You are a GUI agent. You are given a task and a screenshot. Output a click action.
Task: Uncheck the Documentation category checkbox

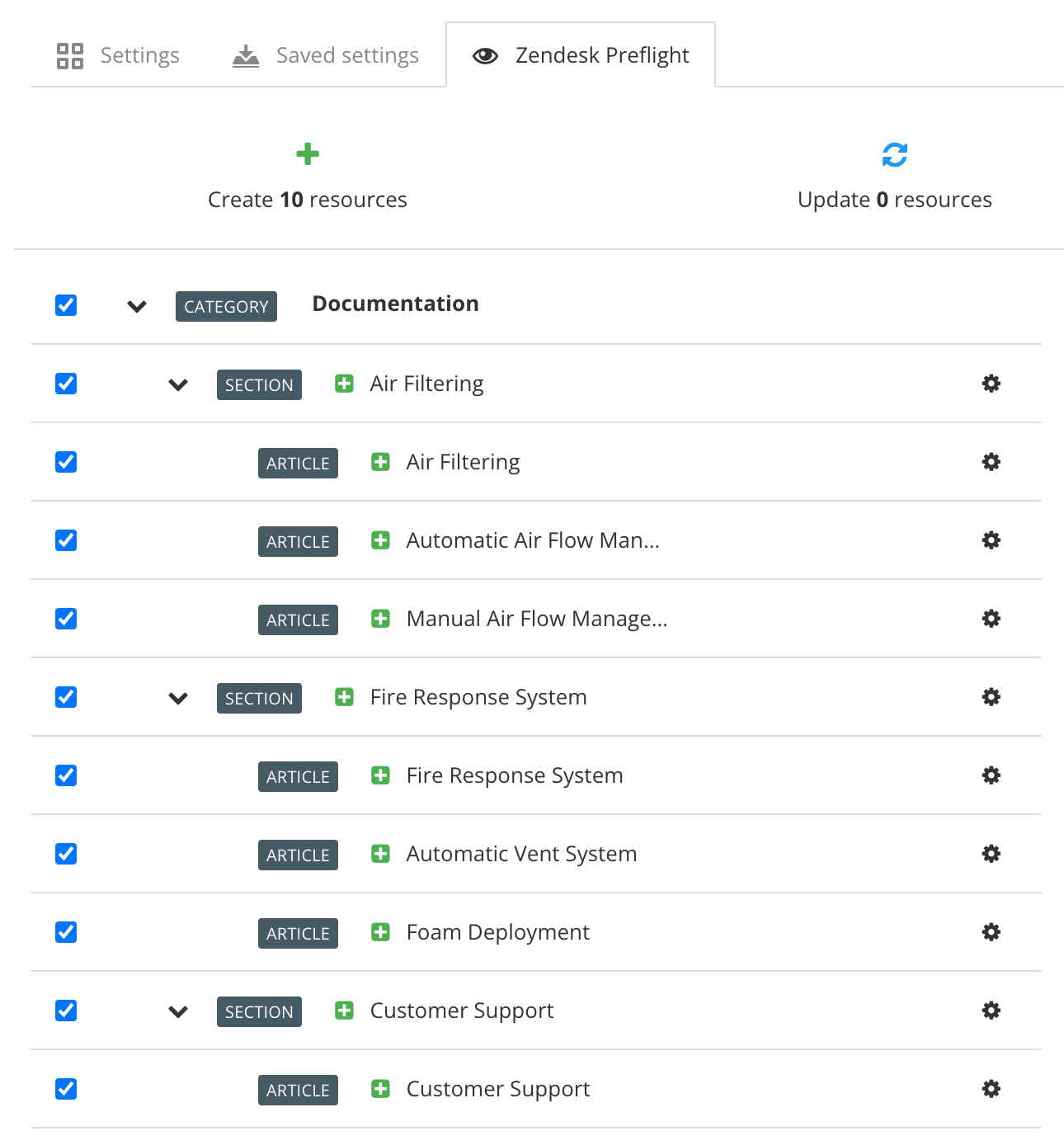click(65, 305)
